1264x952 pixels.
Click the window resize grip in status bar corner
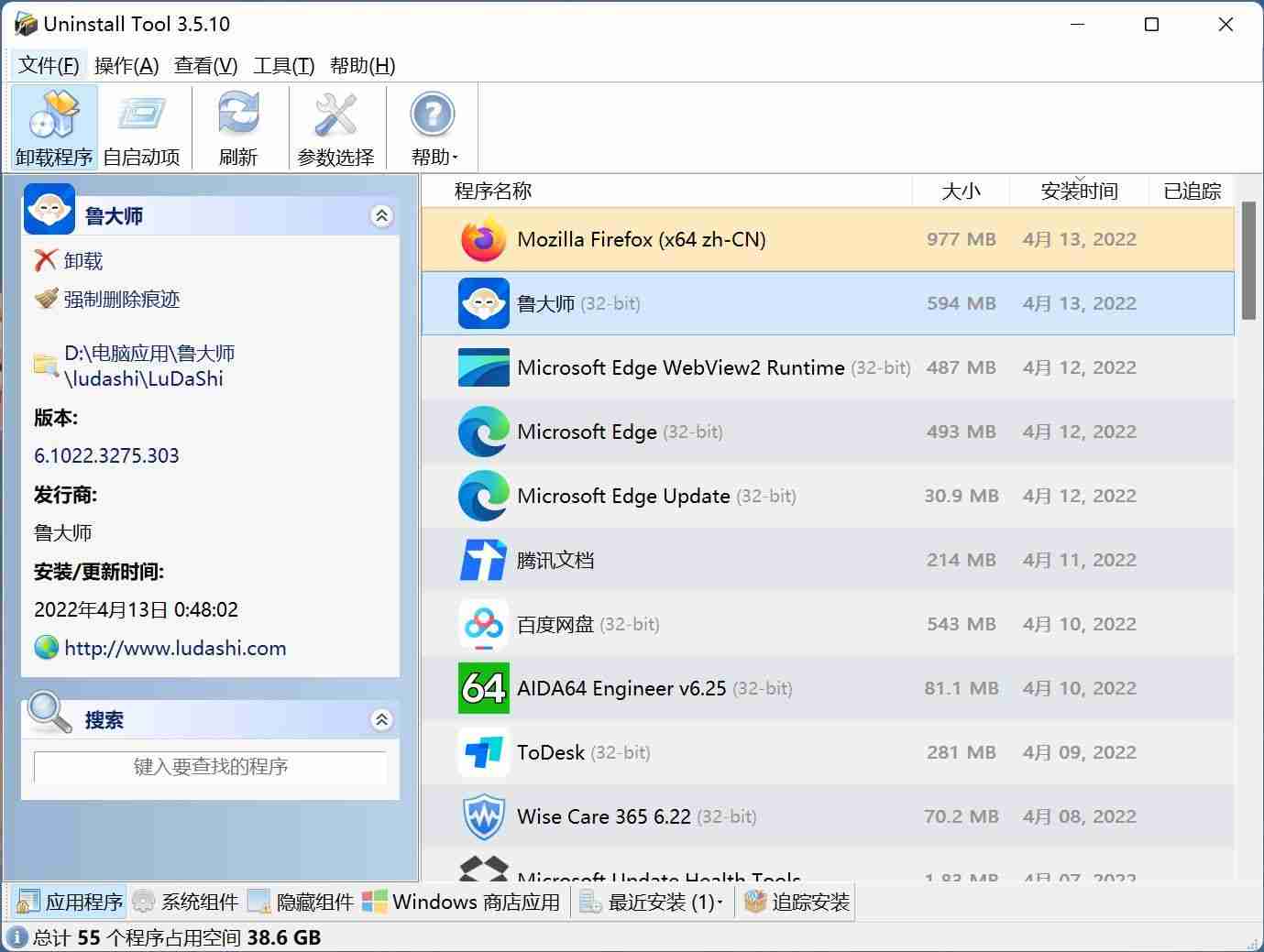(1253, 942)
